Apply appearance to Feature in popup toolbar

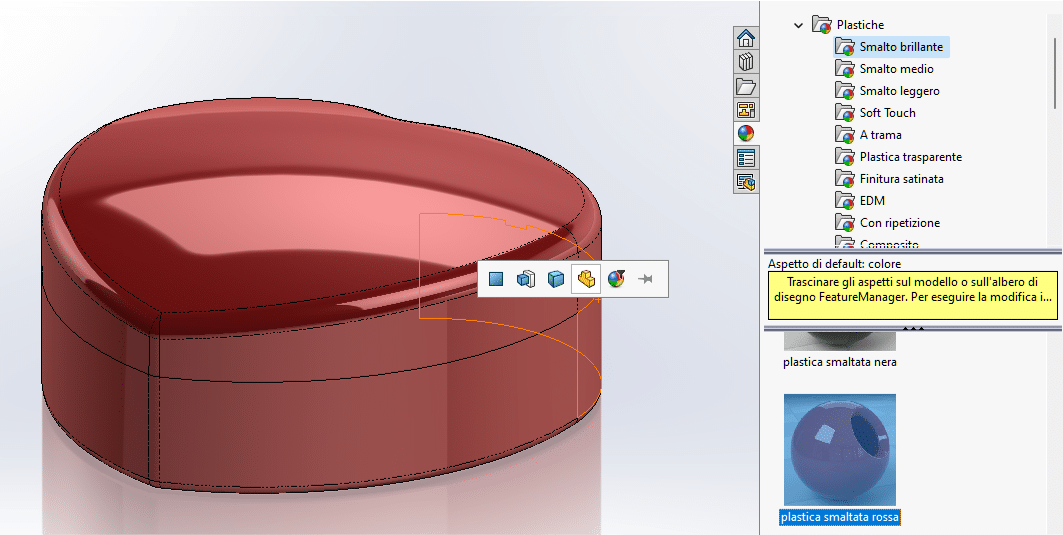click(526, 279)
